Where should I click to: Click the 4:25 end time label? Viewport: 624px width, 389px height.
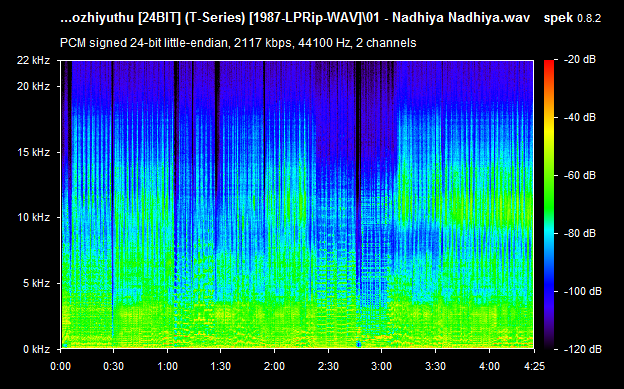(534, 366)
